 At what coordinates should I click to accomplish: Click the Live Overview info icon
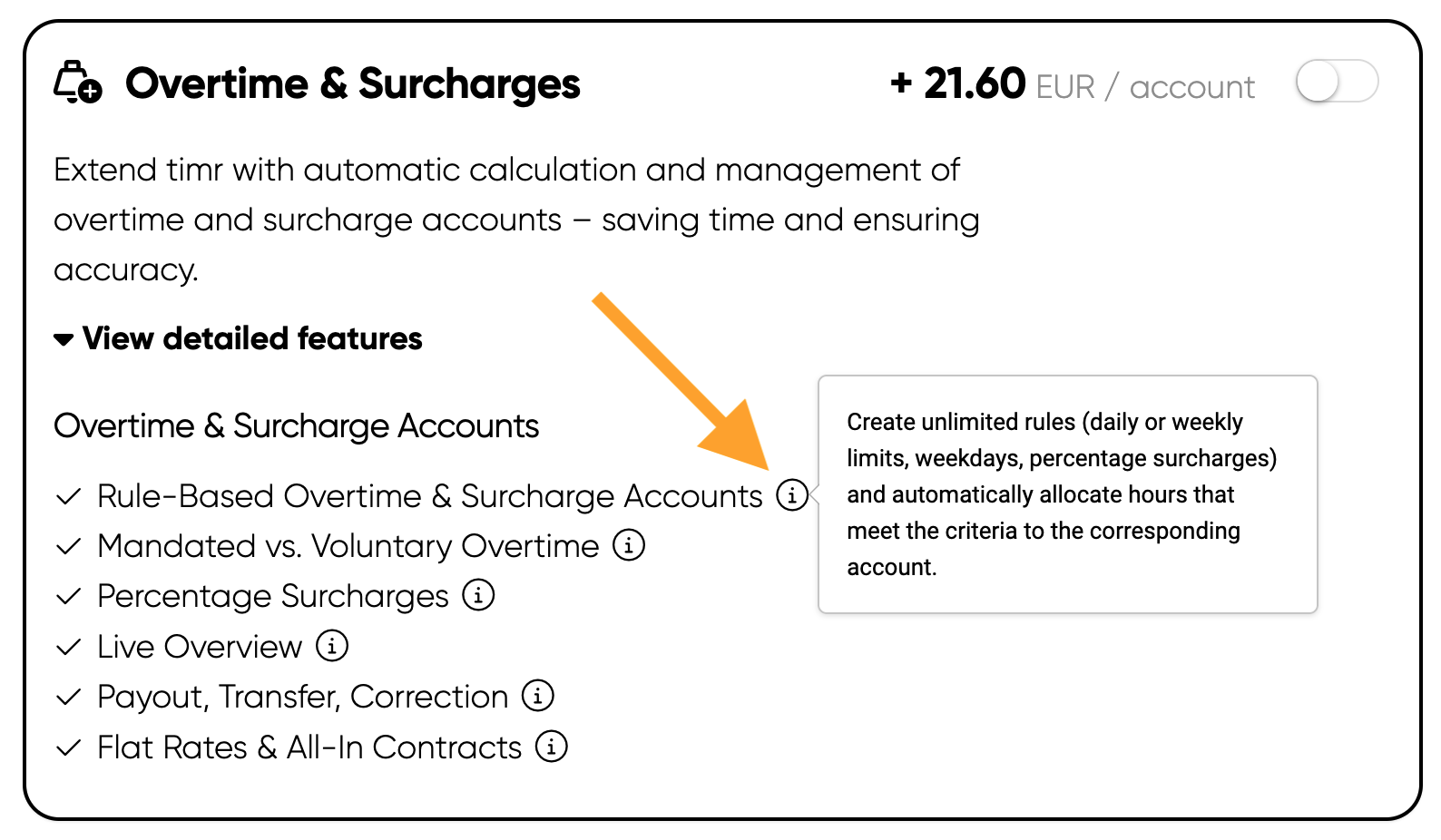[x=332, y=646]
